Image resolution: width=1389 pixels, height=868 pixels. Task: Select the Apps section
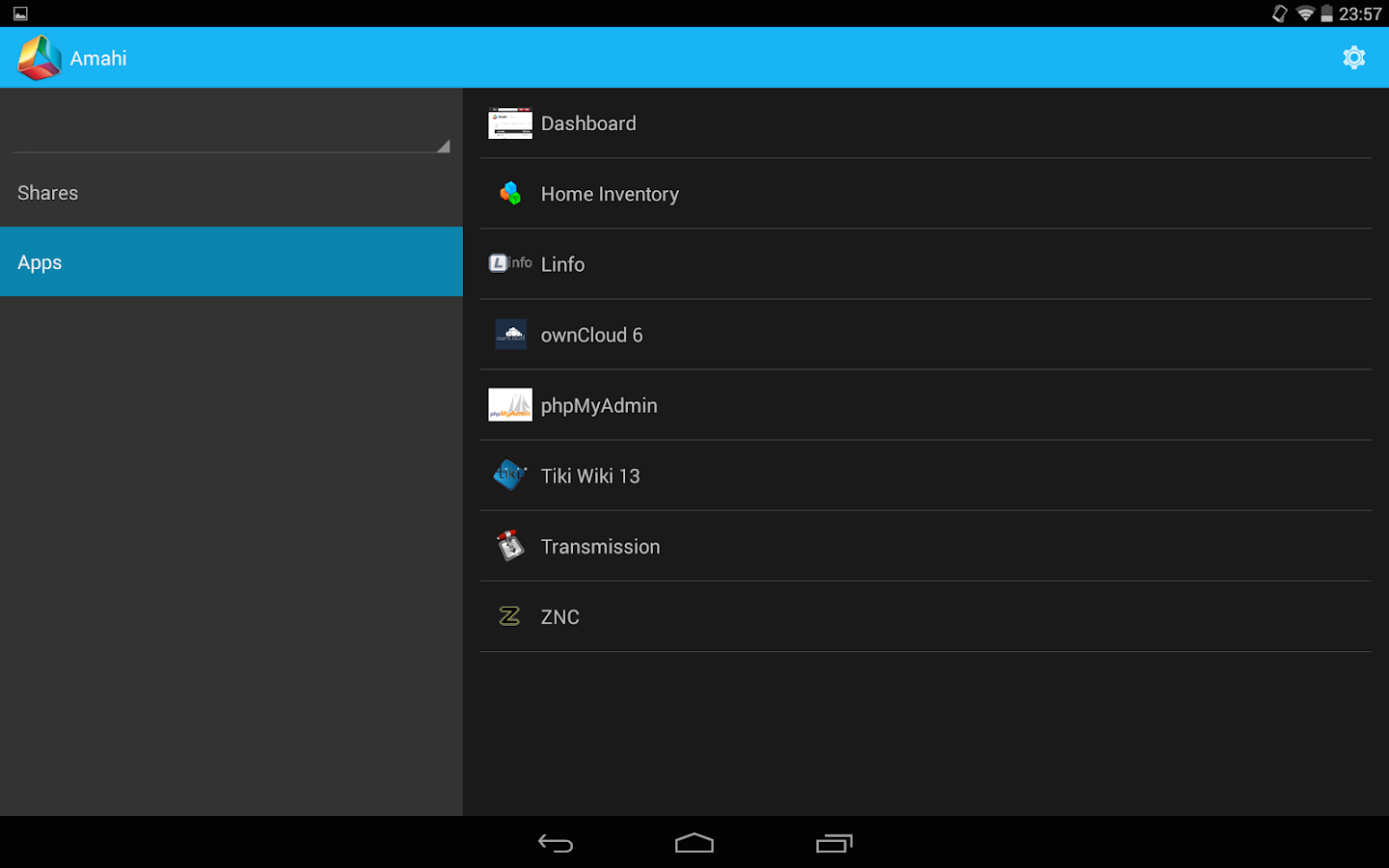click(x=231, y=262)
